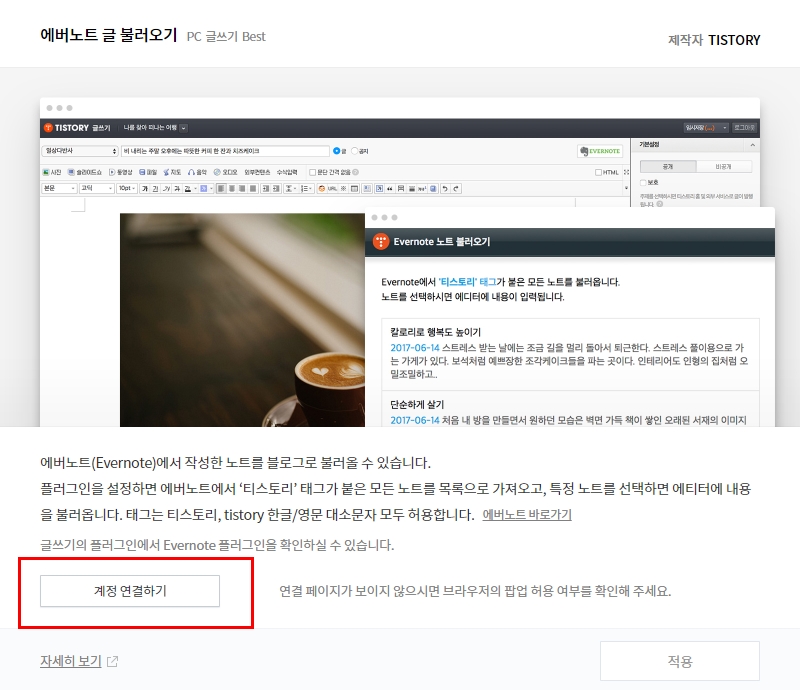Image resolution: width=800 pixels, height=690 pixels.
Task: Click the 단순하게 살기 note entry
Action: [570, 409]
